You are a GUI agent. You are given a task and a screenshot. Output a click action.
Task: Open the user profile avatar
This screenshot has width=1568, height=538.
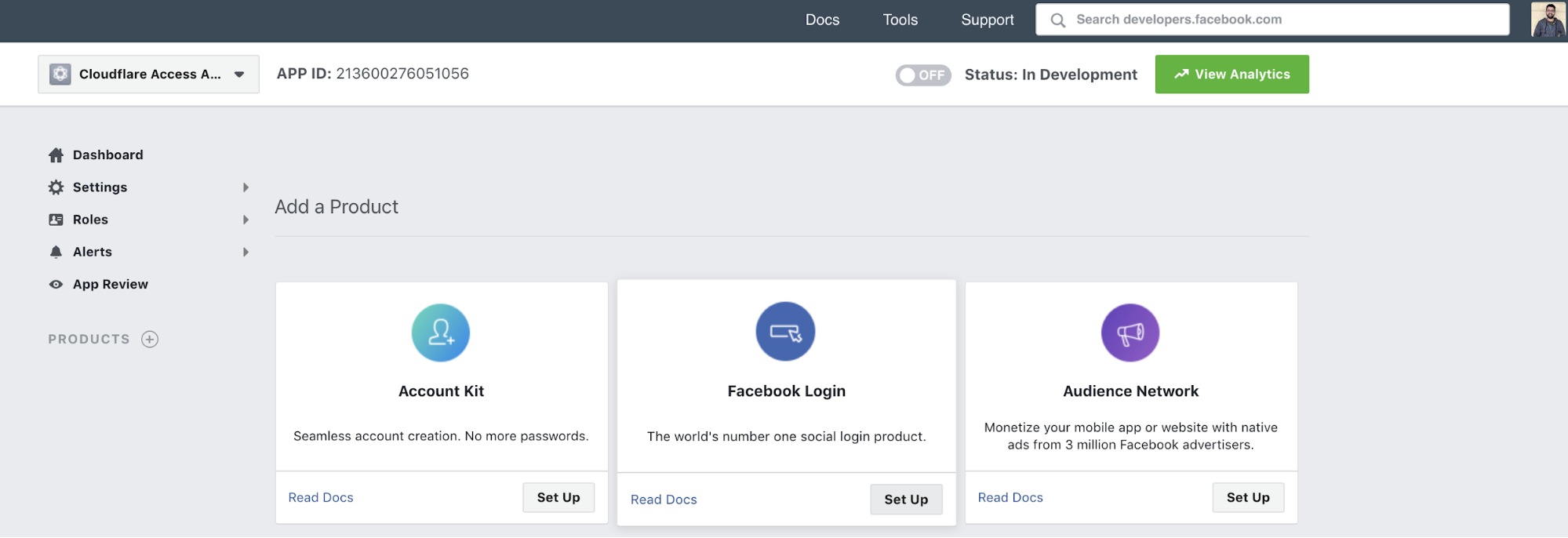coord(1548,20)
